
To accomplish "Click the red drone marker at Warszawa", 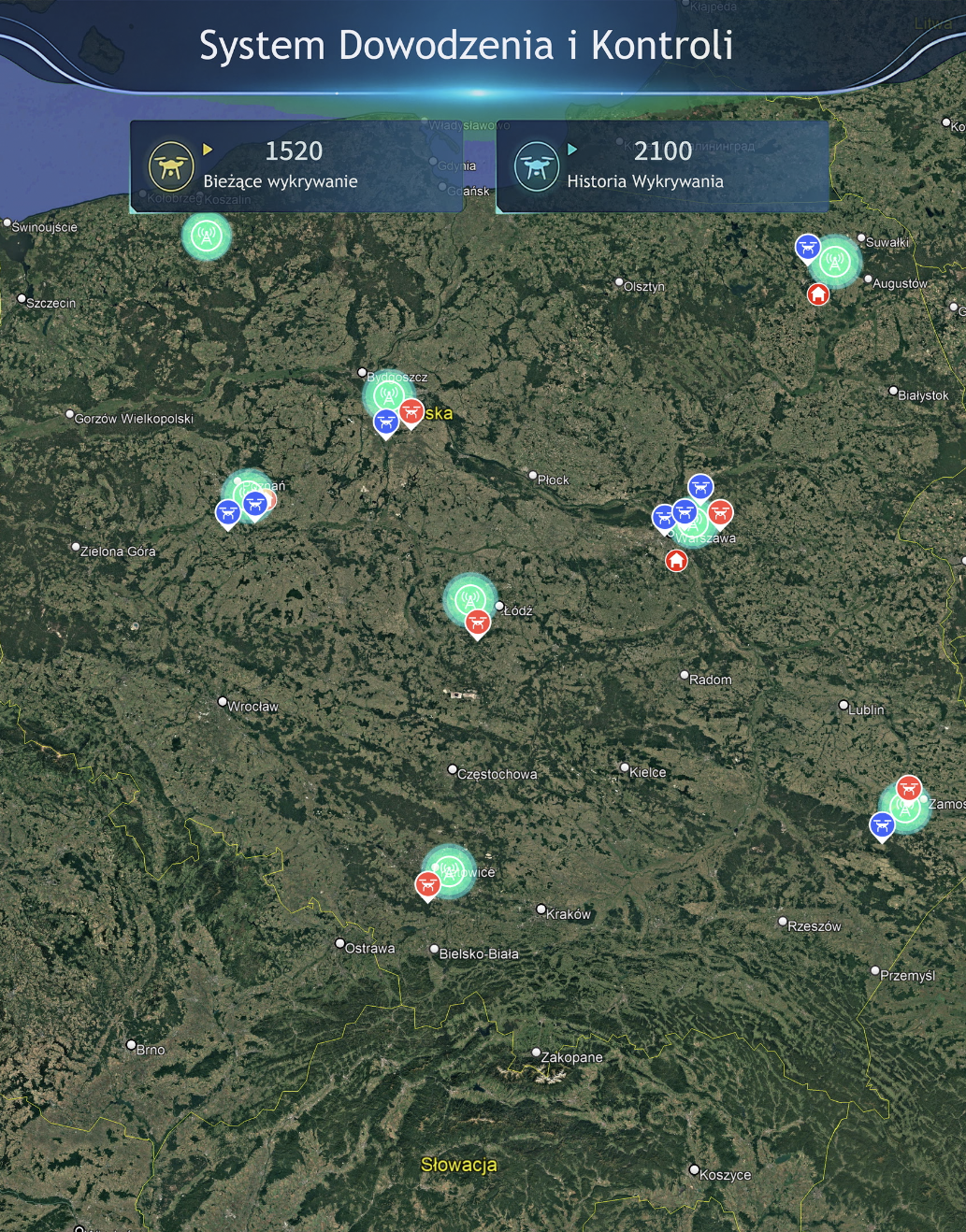I will coord(720,511).
